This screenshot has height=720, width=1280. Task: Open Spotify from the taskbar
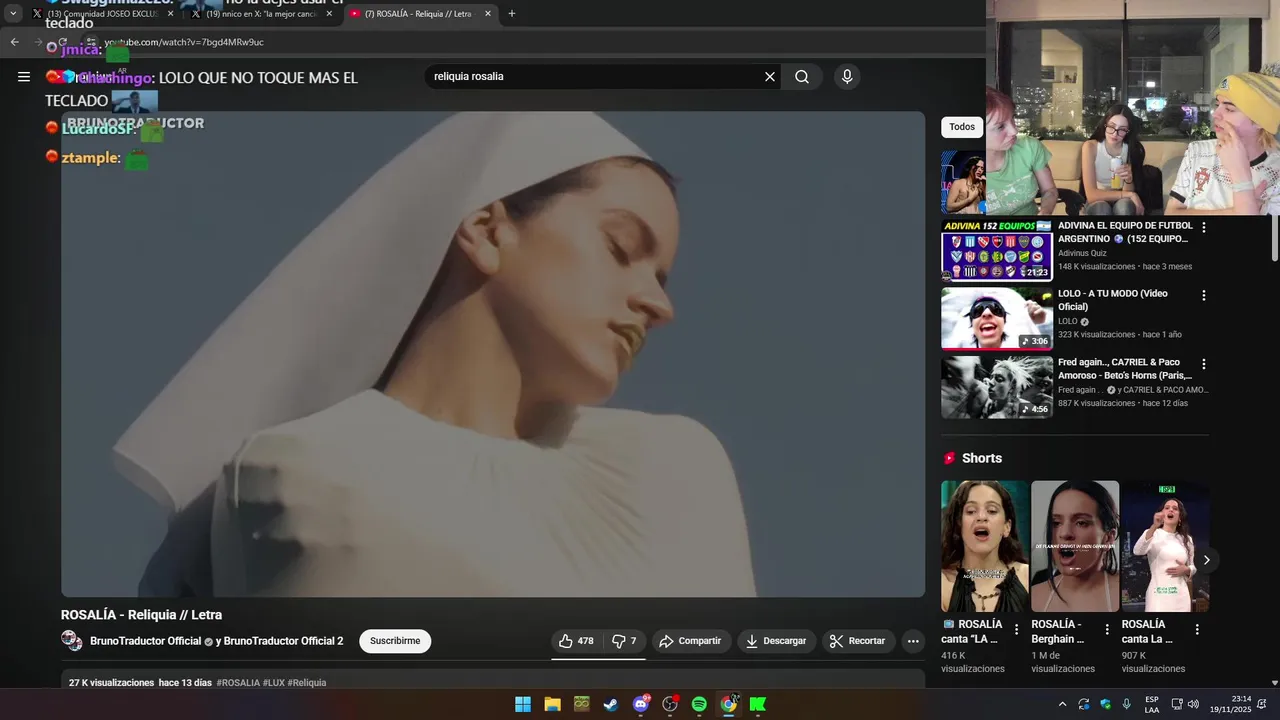[699, 704]
